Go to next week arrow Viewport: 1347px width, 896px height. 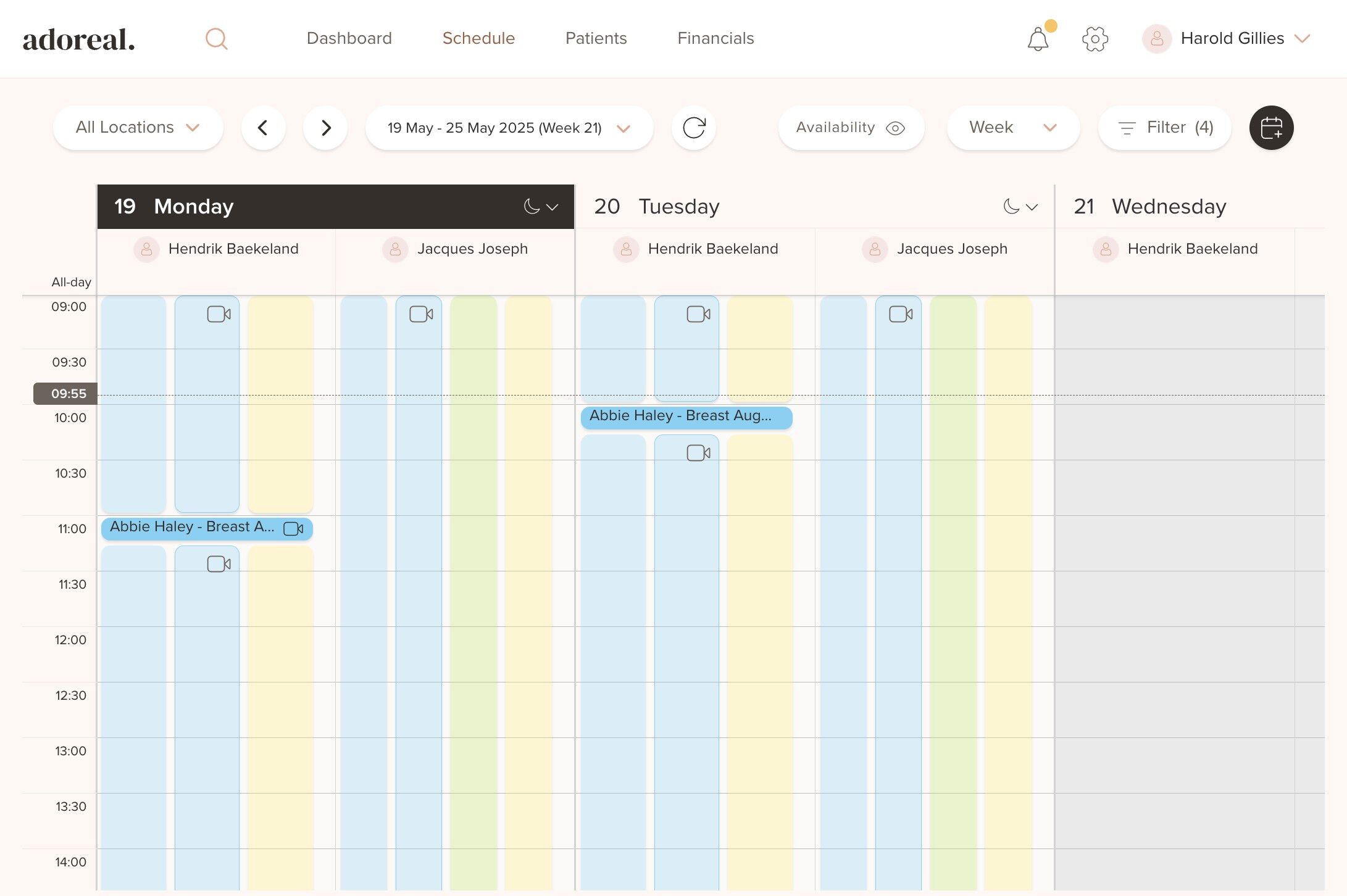(x=325, y=128)
